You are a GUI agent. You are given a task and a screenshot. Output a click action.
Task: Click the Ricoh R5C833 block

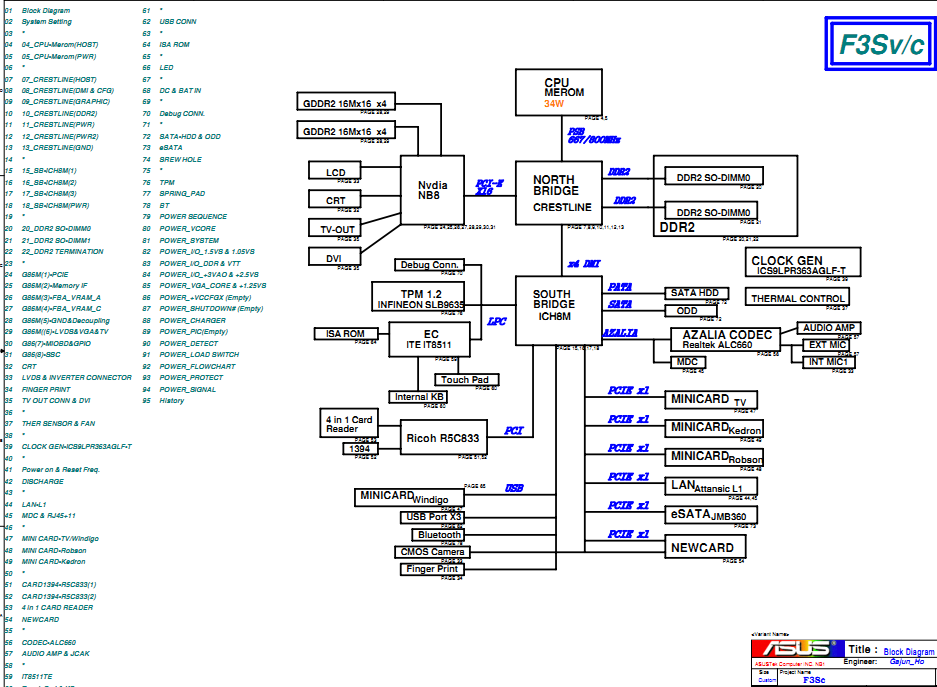444,437
